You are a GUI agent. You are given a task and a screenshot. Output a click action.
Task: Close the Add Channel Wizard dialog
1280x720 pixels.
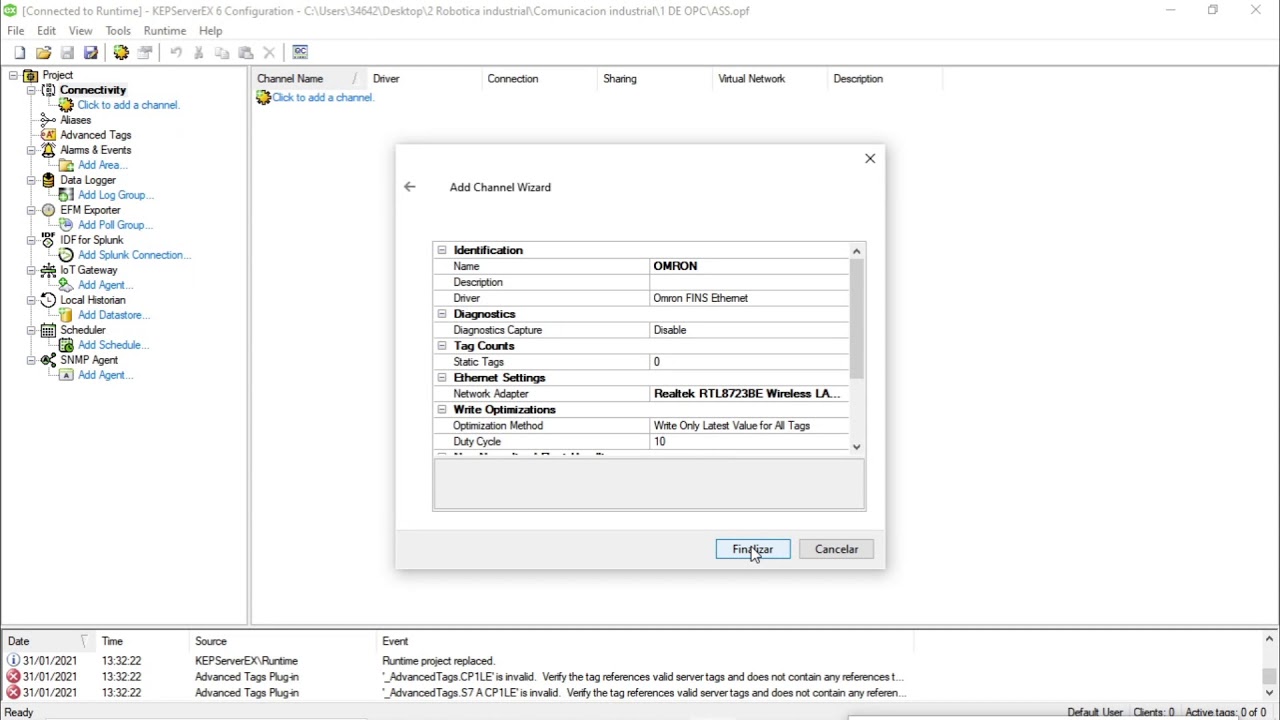click(870, 158)
